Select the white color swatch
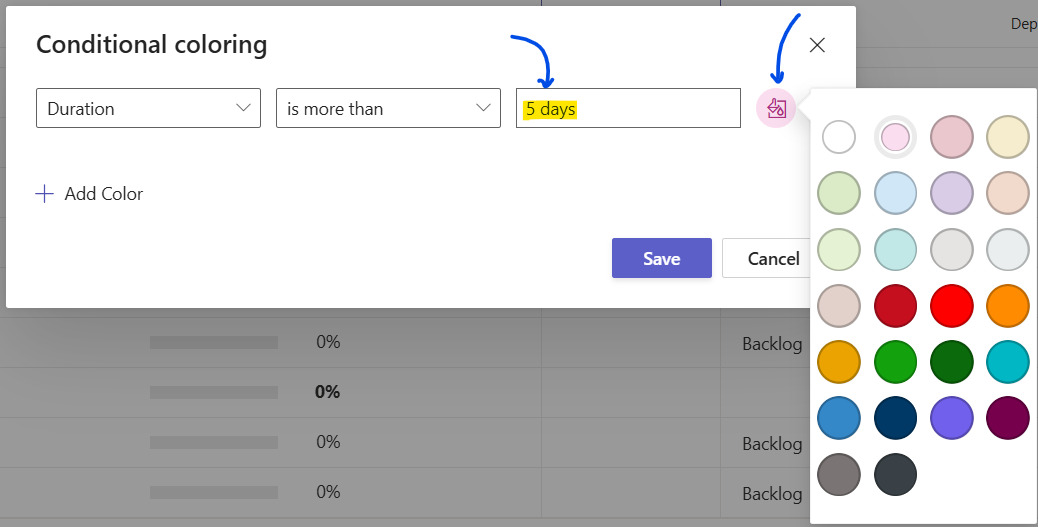The height and width of the screenshot is (527, 1038). [839, 137]
